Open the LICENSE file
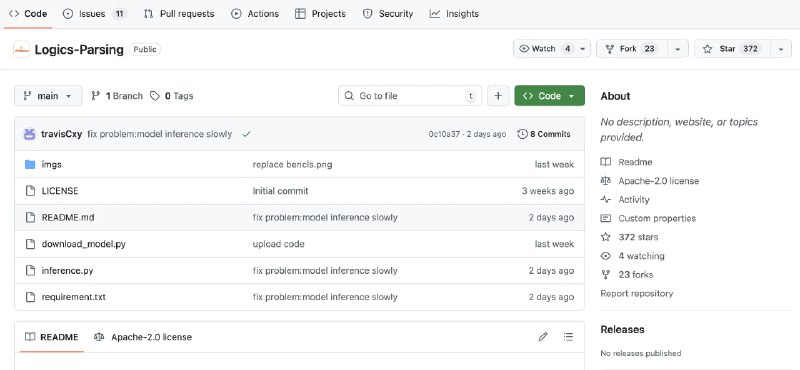The height and width of the screenshot is (370, 800). pyautogui.click(x=60, y=191)
